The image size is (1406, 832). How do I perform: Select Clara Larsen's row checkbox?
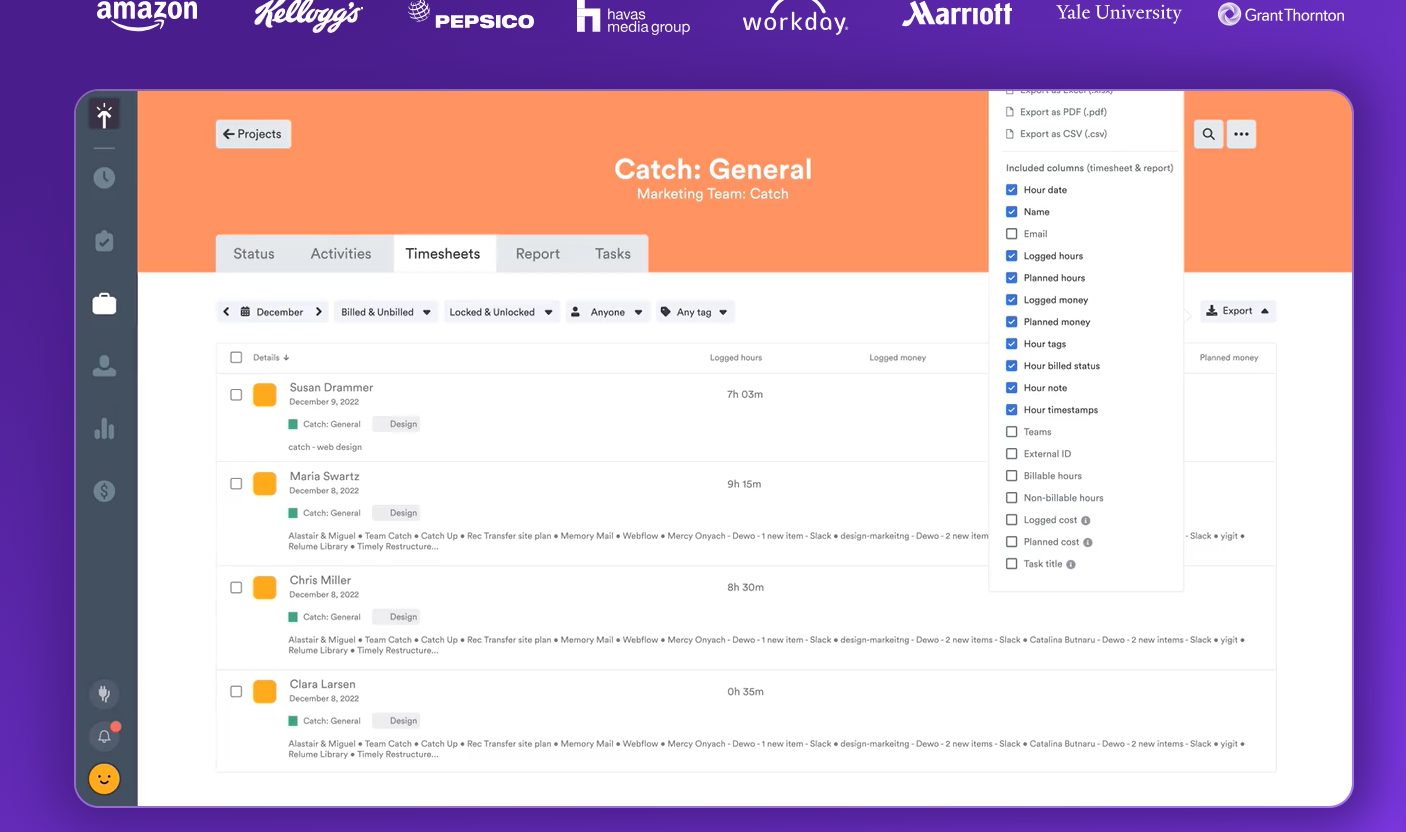click(x=236, y=691)
